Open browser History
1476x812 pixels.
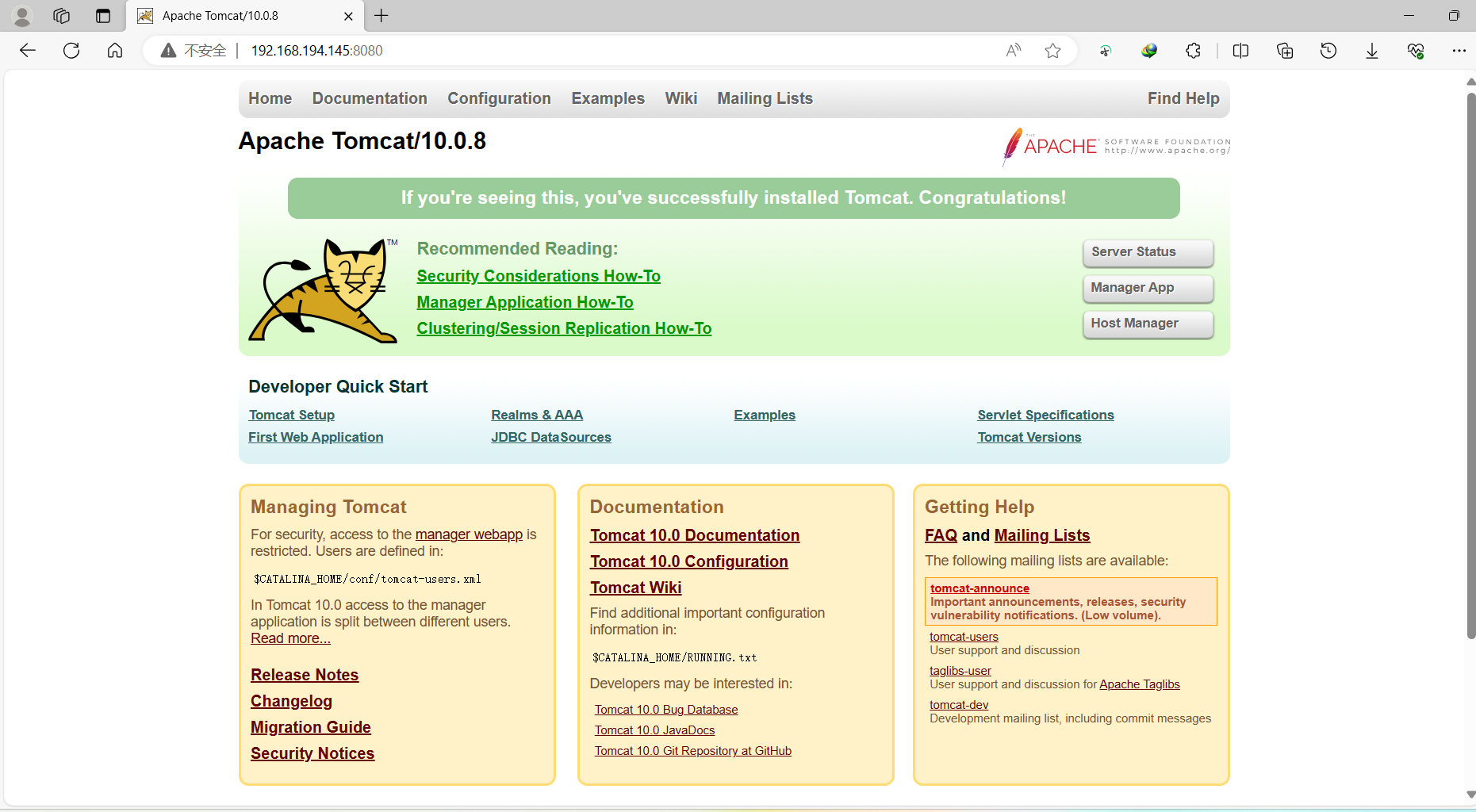click(x=1328, y=51)
